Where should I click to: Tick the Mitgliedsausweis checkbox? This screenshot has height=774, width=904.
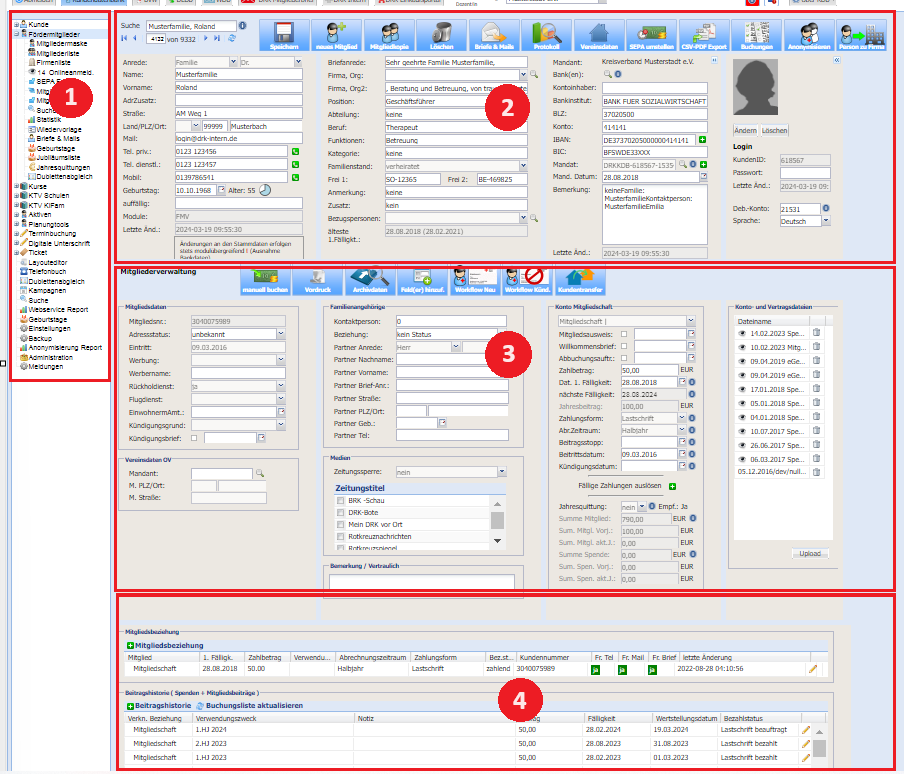(625, 334)
